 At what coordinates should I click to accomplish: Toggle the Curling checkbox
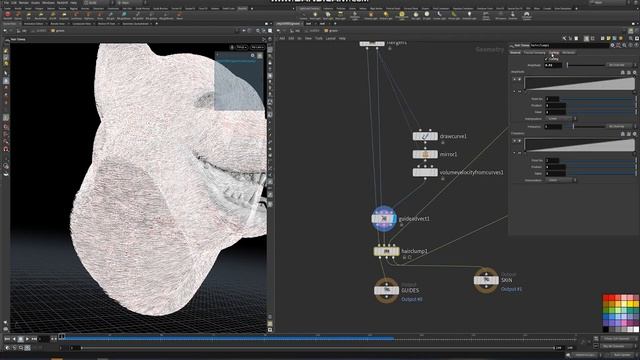tap(547, 59)
